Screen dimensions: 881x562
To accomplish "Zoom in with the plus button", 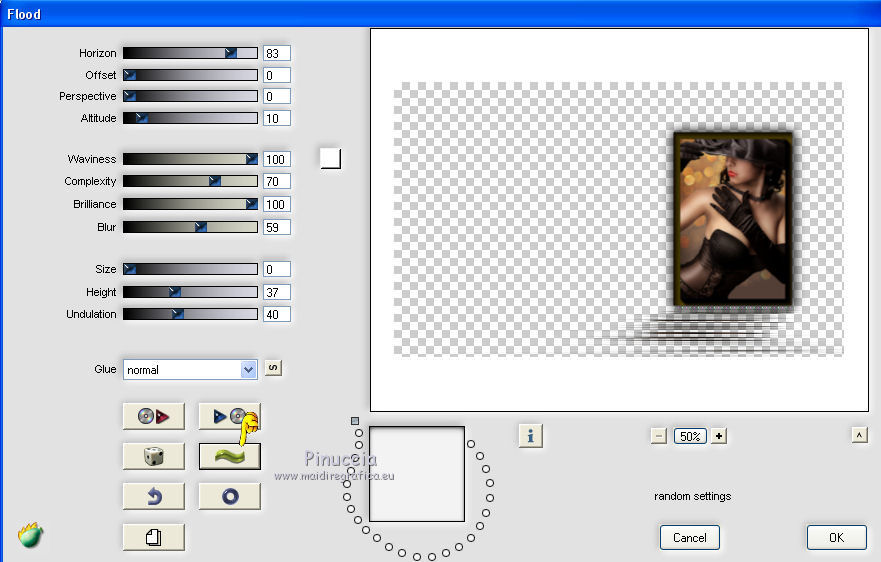I will pyautogui.click(x=719, y=436).
